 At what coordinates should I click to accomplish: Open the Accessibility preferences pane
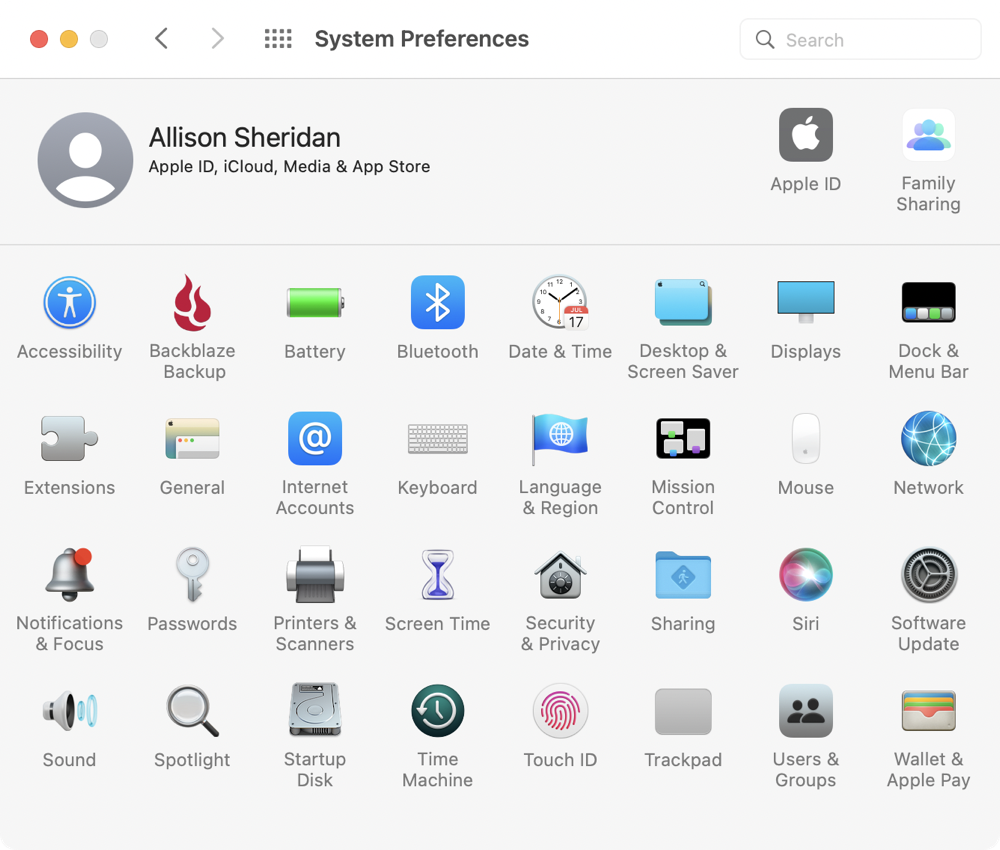(69, 303)
